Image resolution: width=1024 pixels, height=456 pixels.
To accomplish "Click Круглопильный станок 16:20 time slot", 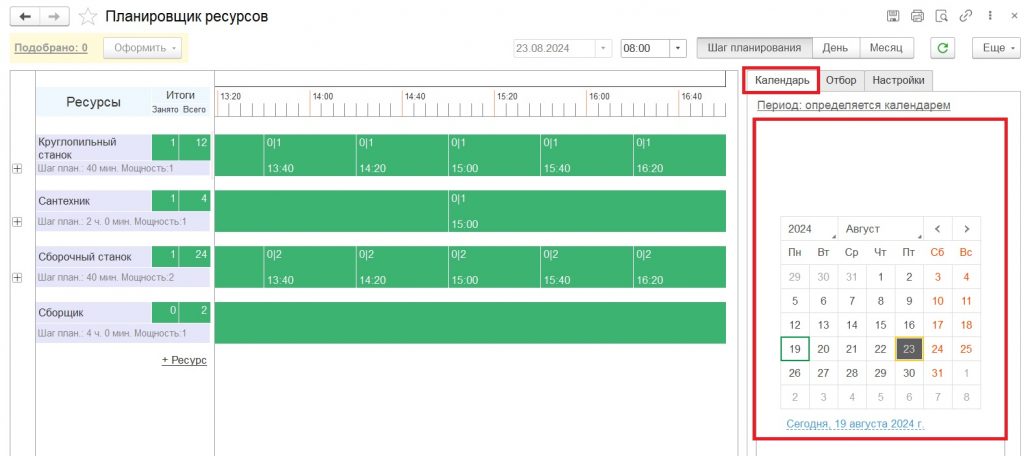I will tap(679, 155).
